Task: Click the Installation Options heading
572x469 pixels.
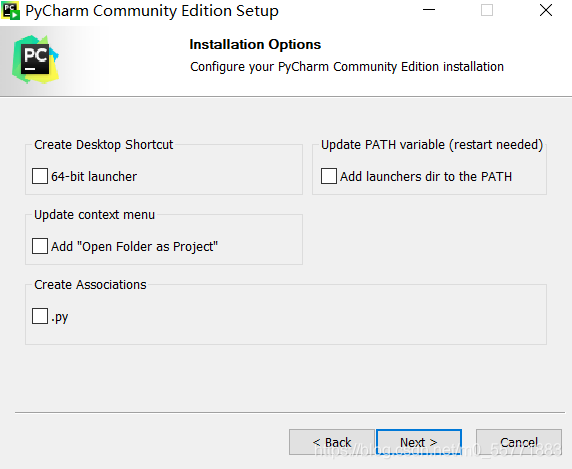Action: click(x=255, y=44)
